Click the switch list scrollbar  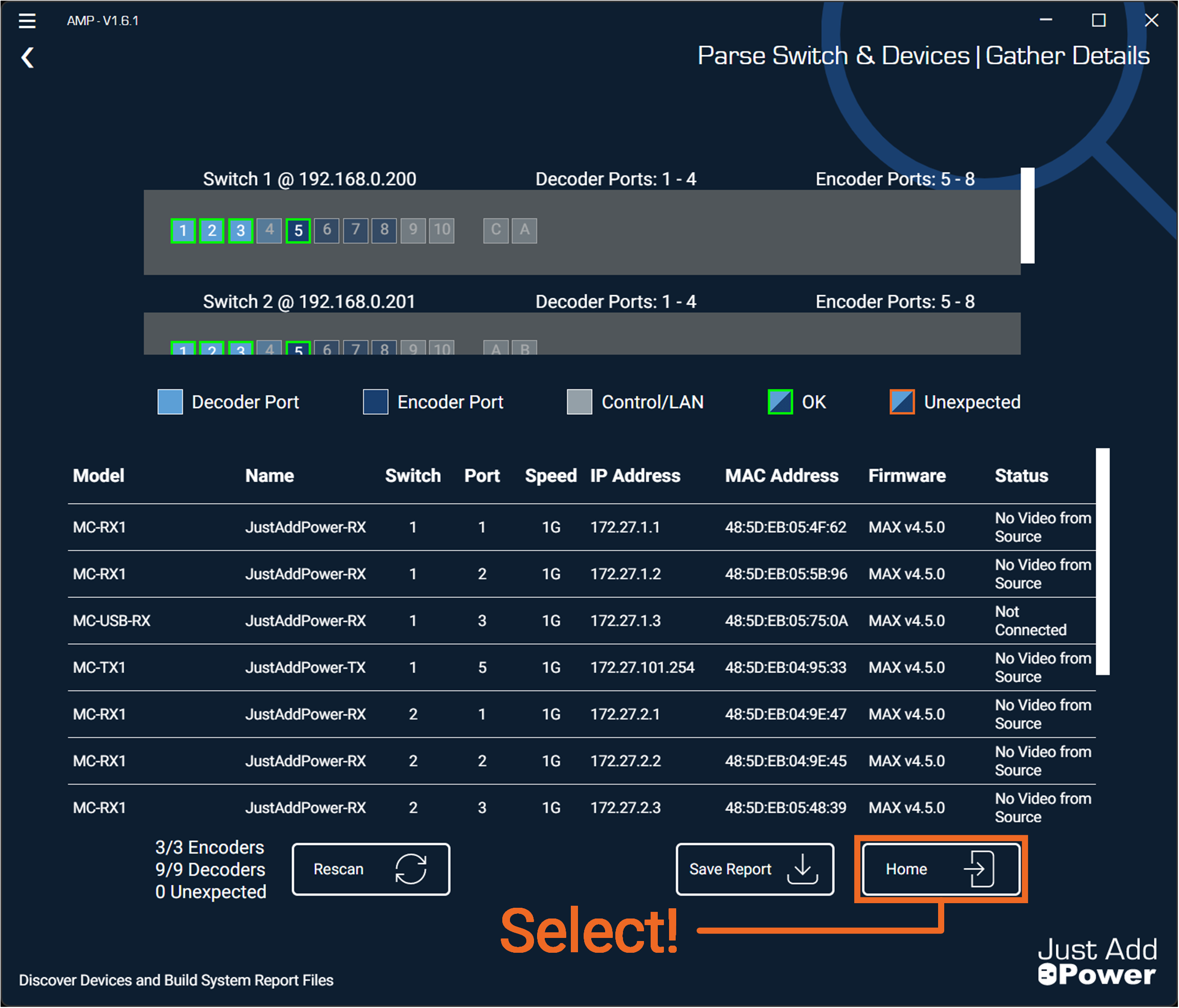click(x=1027, y=216)
